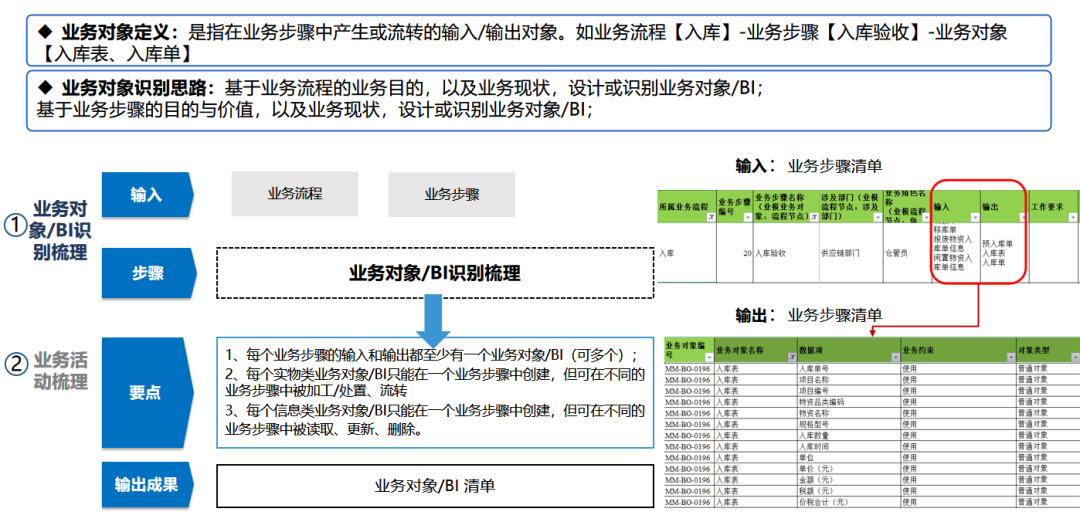The width and height of the screenshot is (1080, 522).
Task: Open the 涉及部门 column filter dropdown
Action: pos(877,217)
